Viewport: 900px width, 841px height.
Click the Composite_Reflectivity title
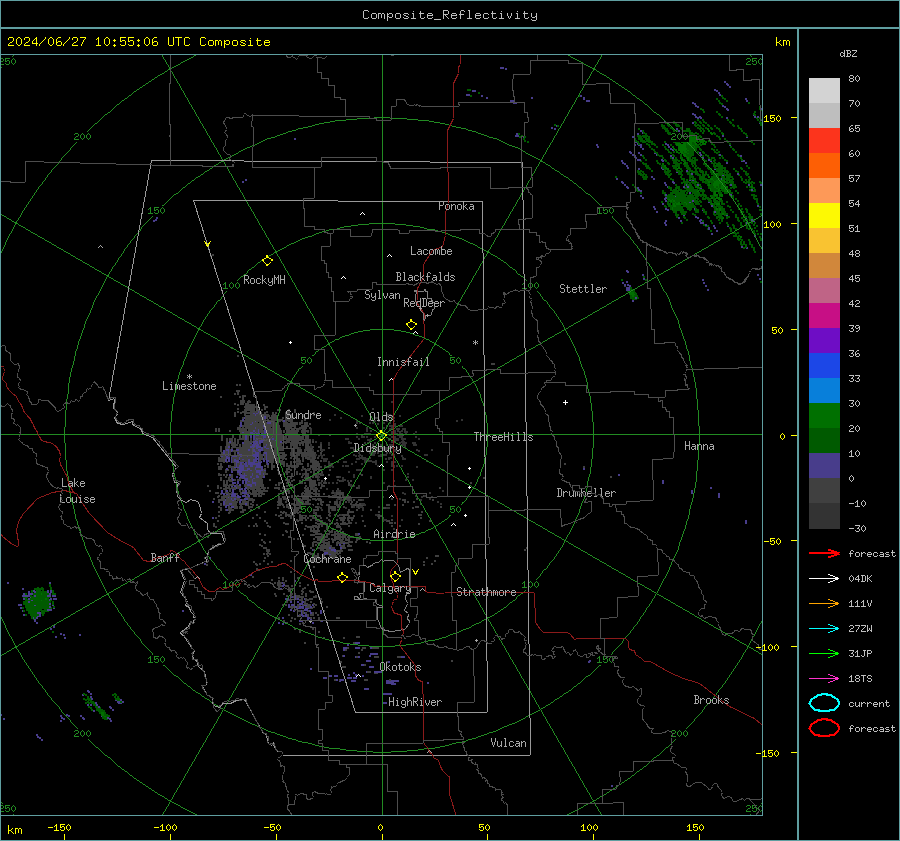450,15
